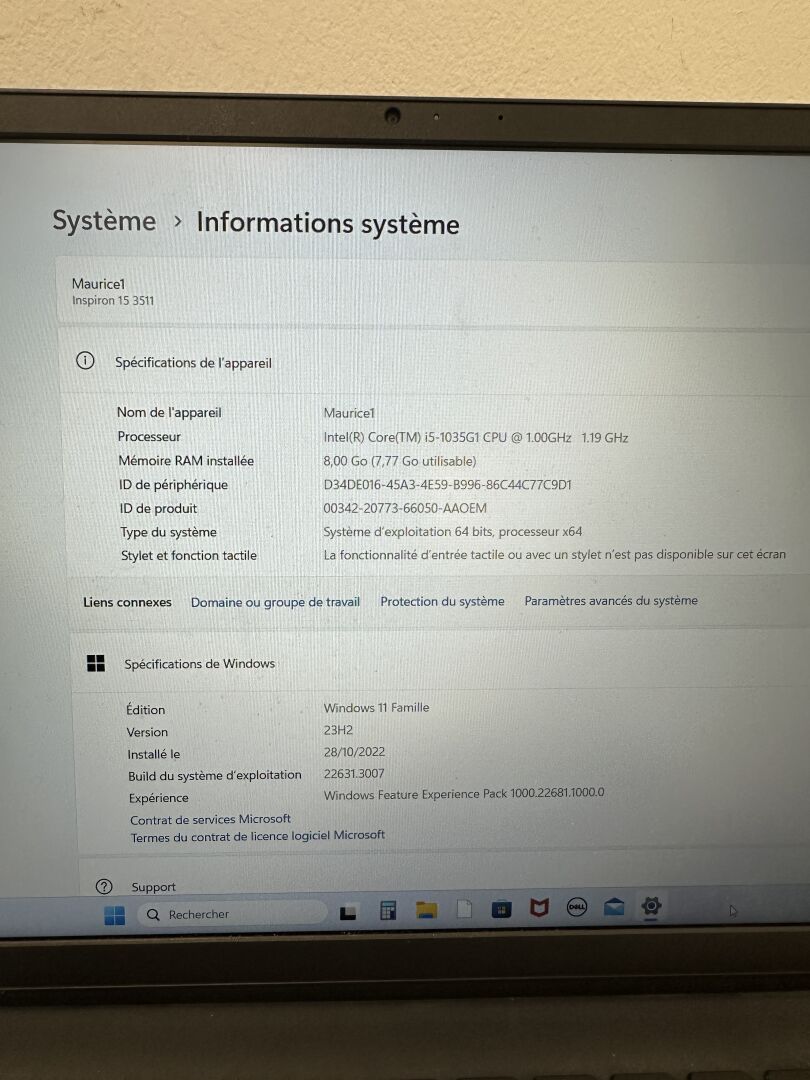This screenshot has width=810, height=1080.
Task: Click the Liens connexes label
Action: pos(127,602)
